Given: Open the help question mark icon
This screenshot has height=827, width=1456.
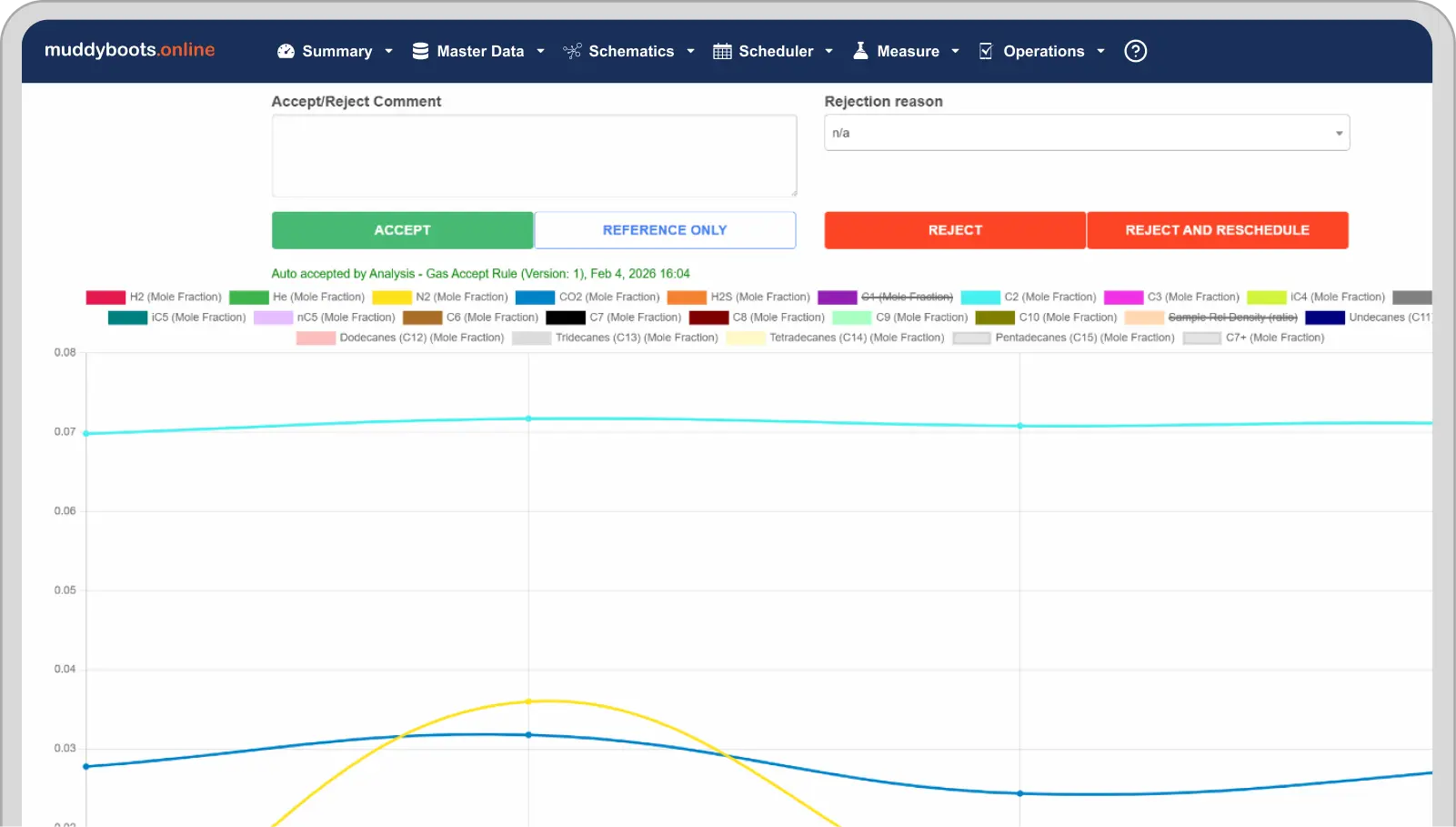Looking at the screenshot, I should (1135, 52).
